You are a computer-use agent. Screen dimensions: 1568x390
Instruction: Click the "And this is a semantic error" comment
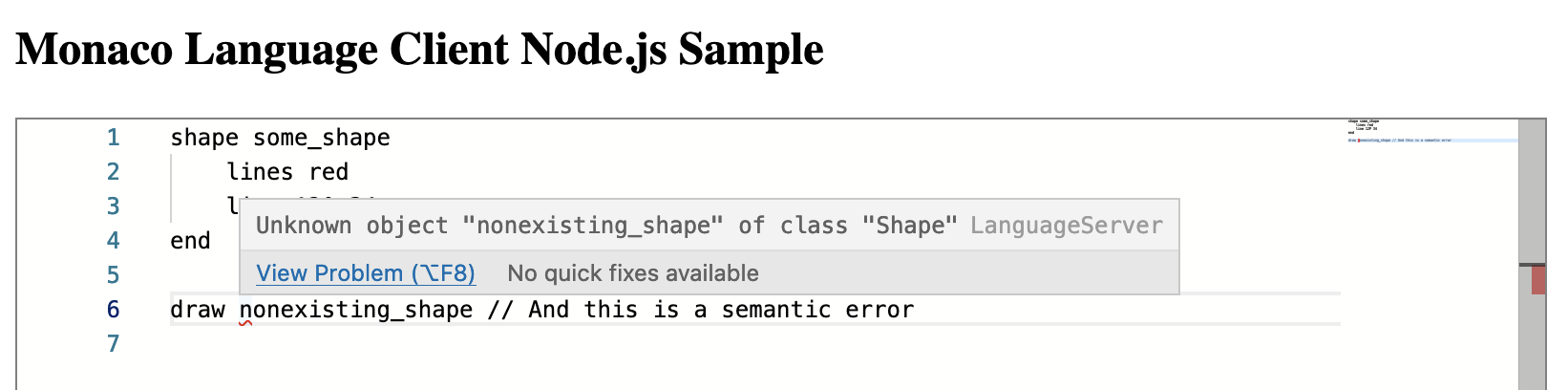click(721, 310)
